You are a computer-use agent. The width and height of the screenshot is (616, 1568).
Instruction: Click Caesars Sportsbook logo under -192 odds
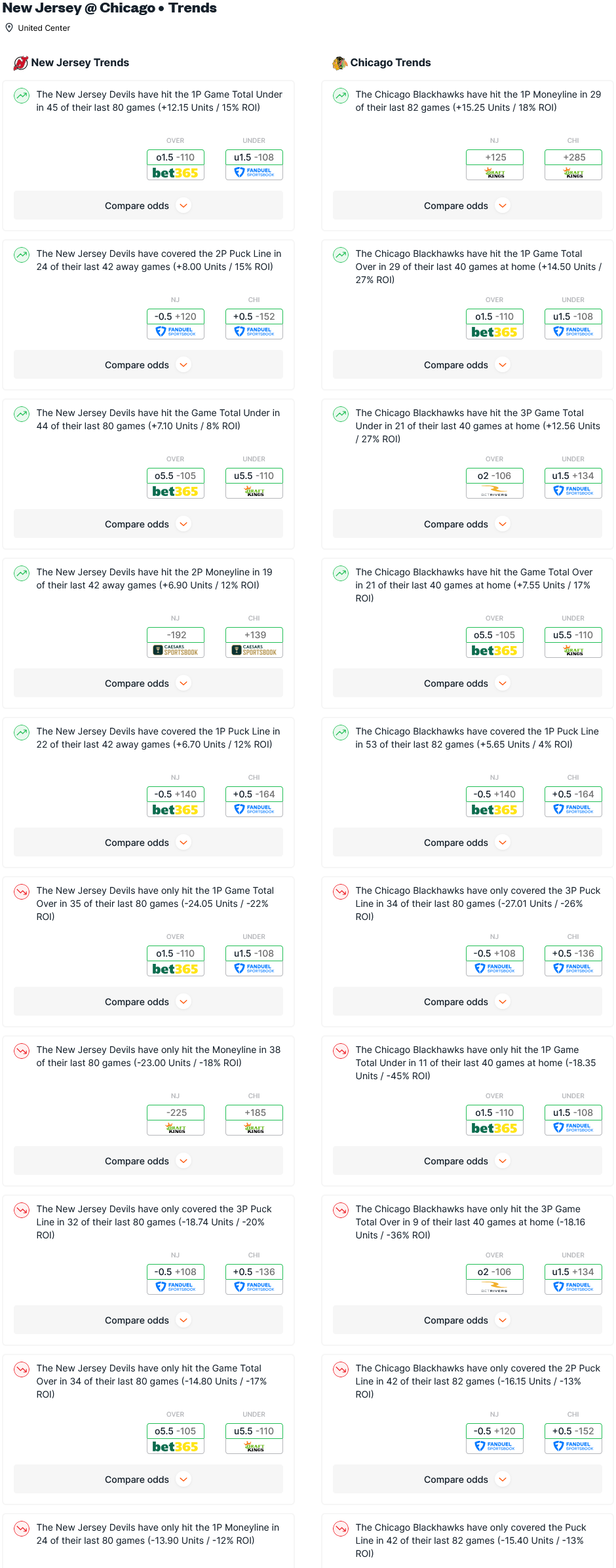[176, 650]
